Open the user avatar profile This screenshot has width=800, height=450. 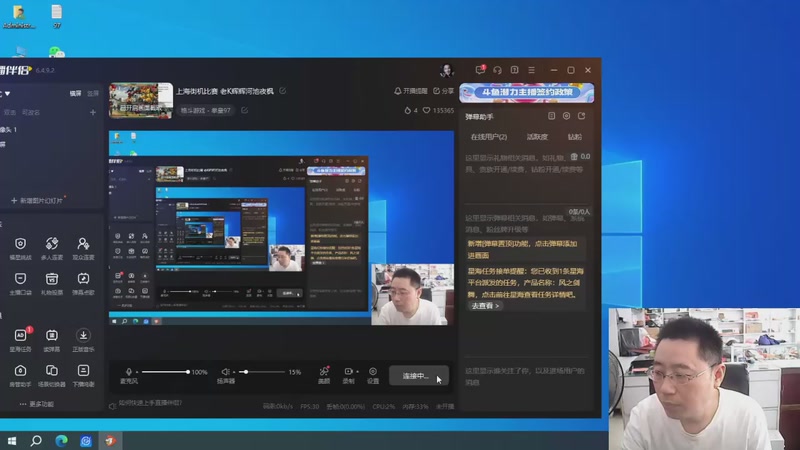447,70
